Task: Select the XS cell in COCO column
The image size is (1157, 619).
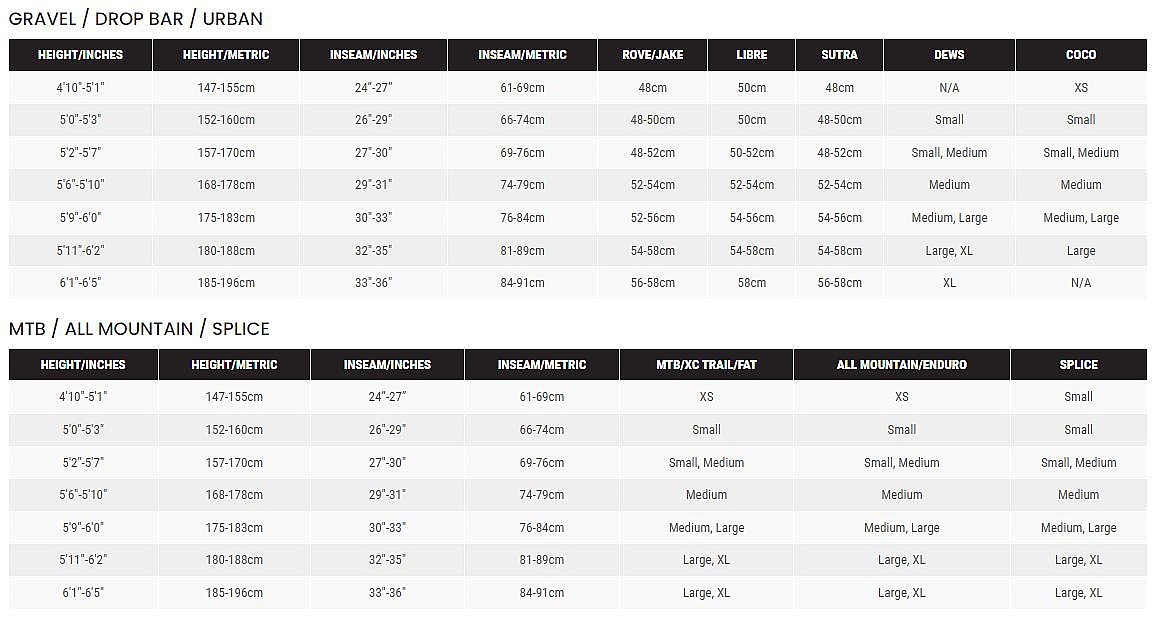Action: [1080, 88]
